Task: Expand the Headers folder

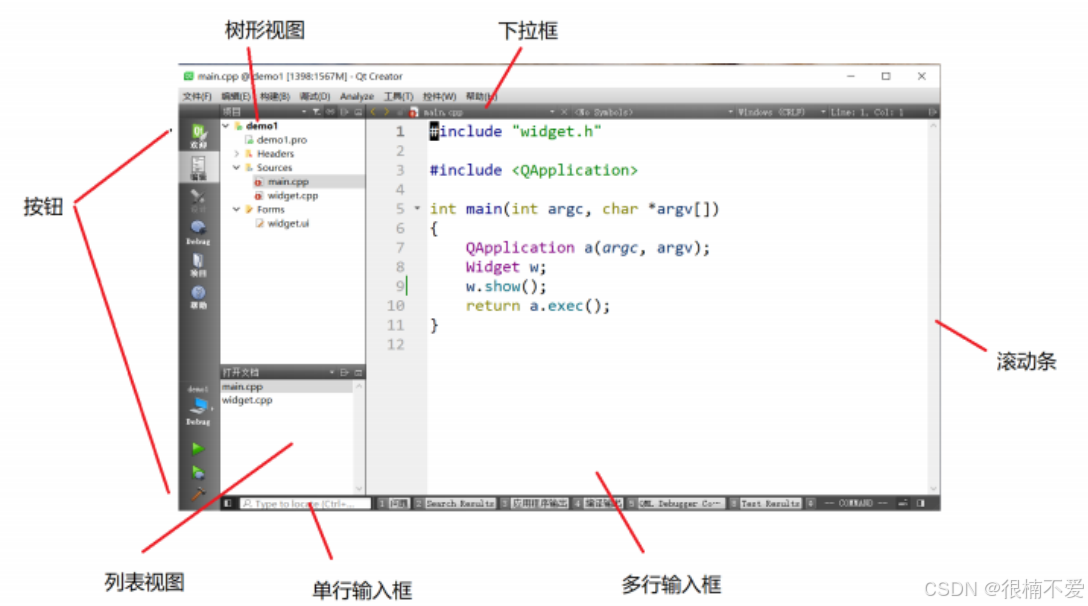Action: [x=237, y=153]
